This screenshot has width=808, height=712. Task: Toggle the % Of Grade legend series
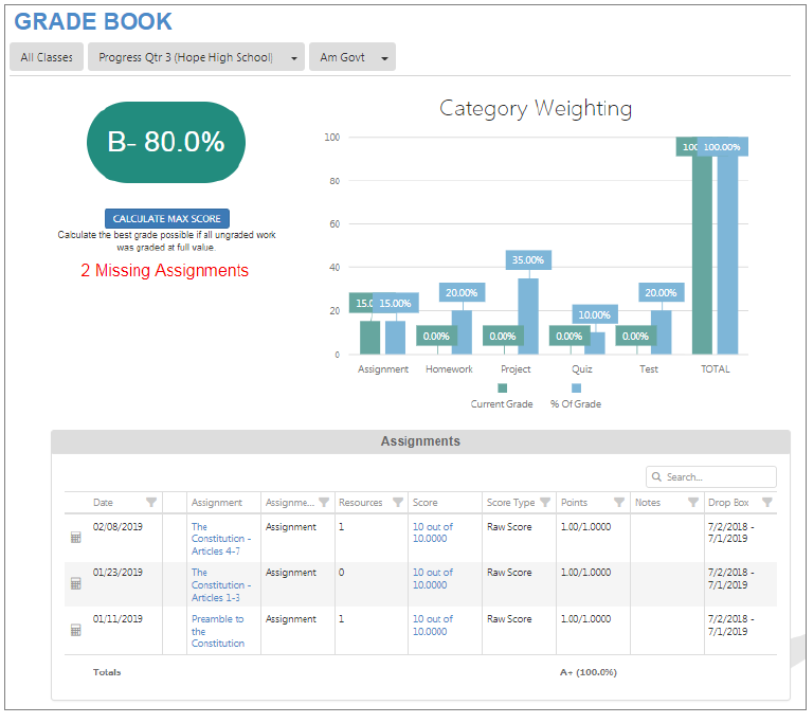(576, 388)
